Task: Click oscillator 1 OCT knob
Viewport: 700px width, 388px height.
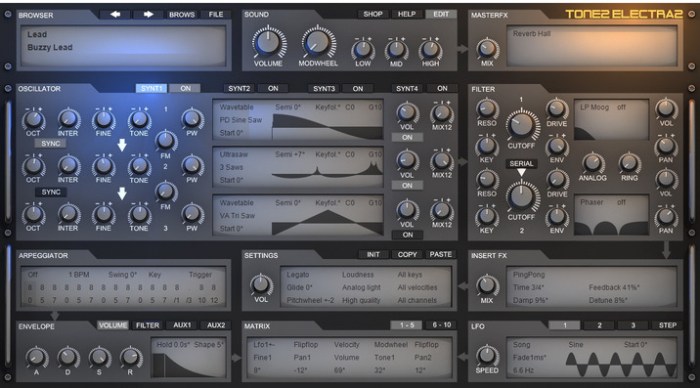Action: (33, 119)
